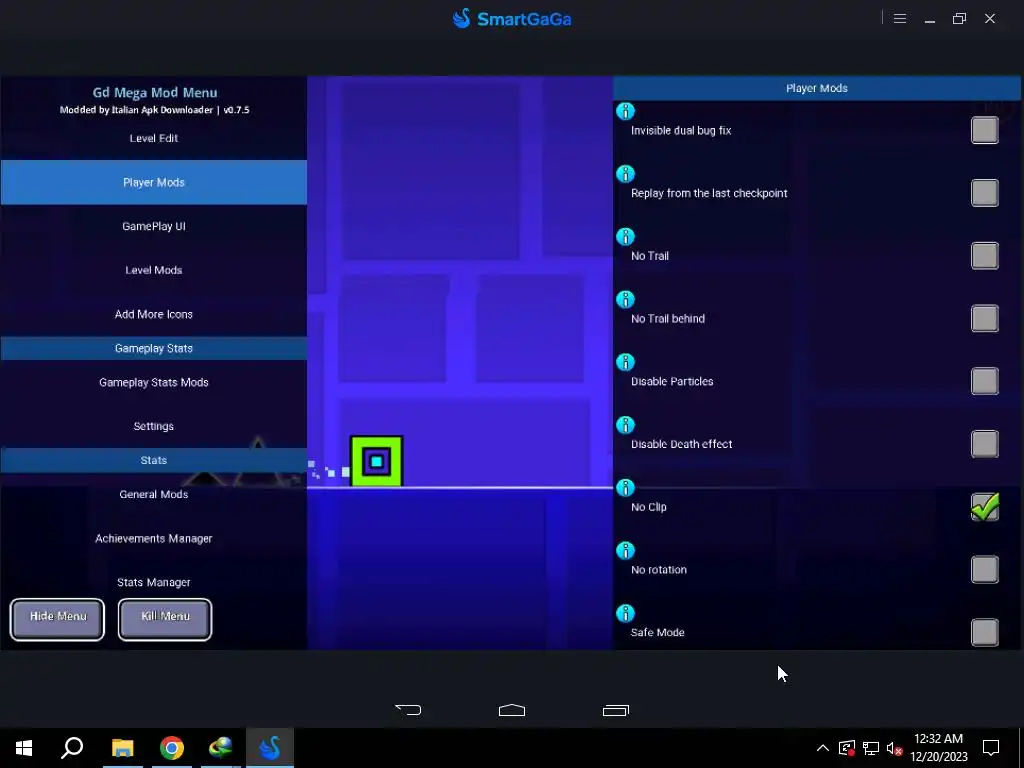Open info icon for Invisible dual bug fix
This screenshot has width=1024, height=768.
tap(625, 111)
